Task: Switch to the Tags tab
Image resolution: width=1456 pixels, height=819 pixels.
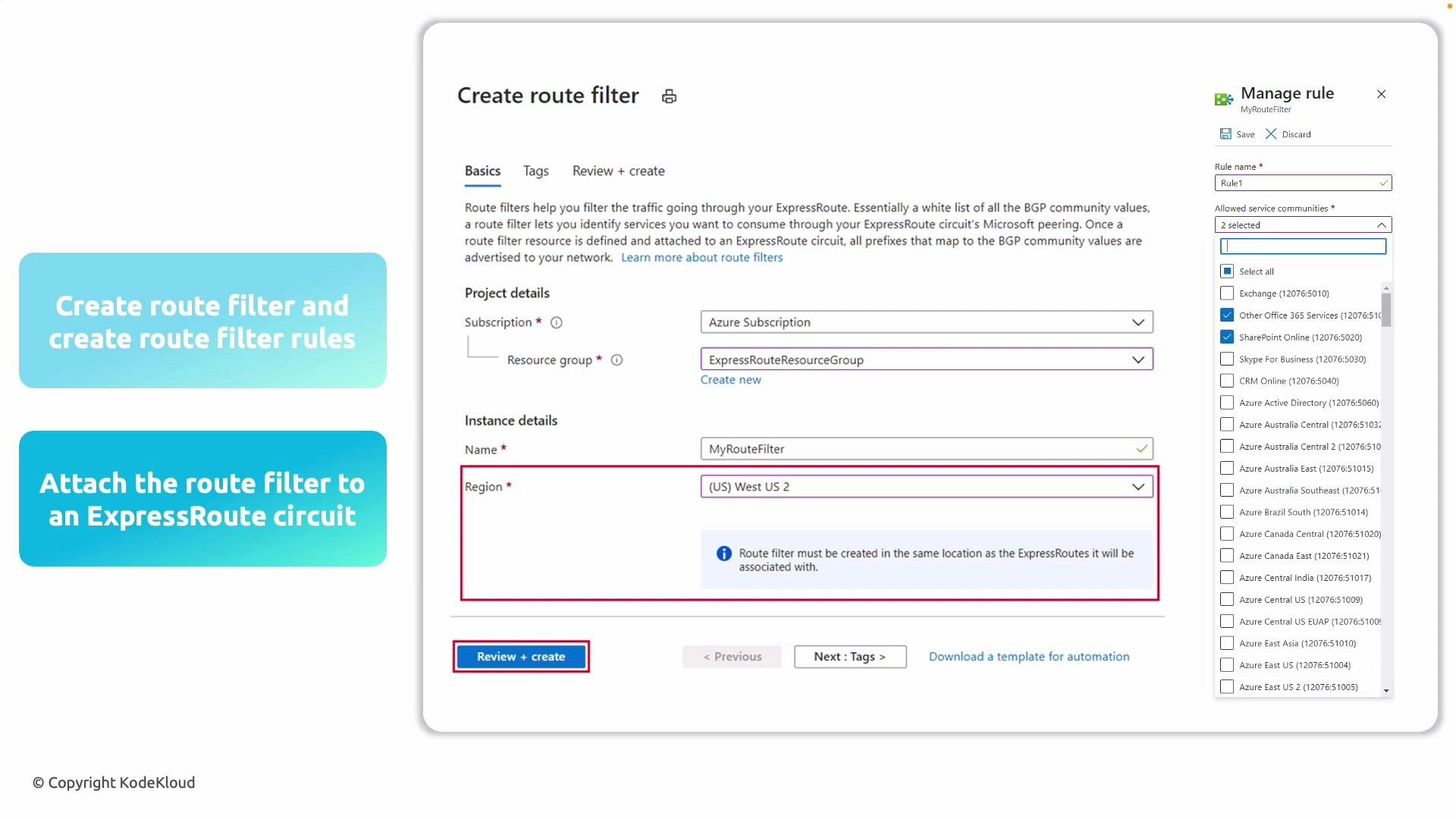Action: point(535,171)
